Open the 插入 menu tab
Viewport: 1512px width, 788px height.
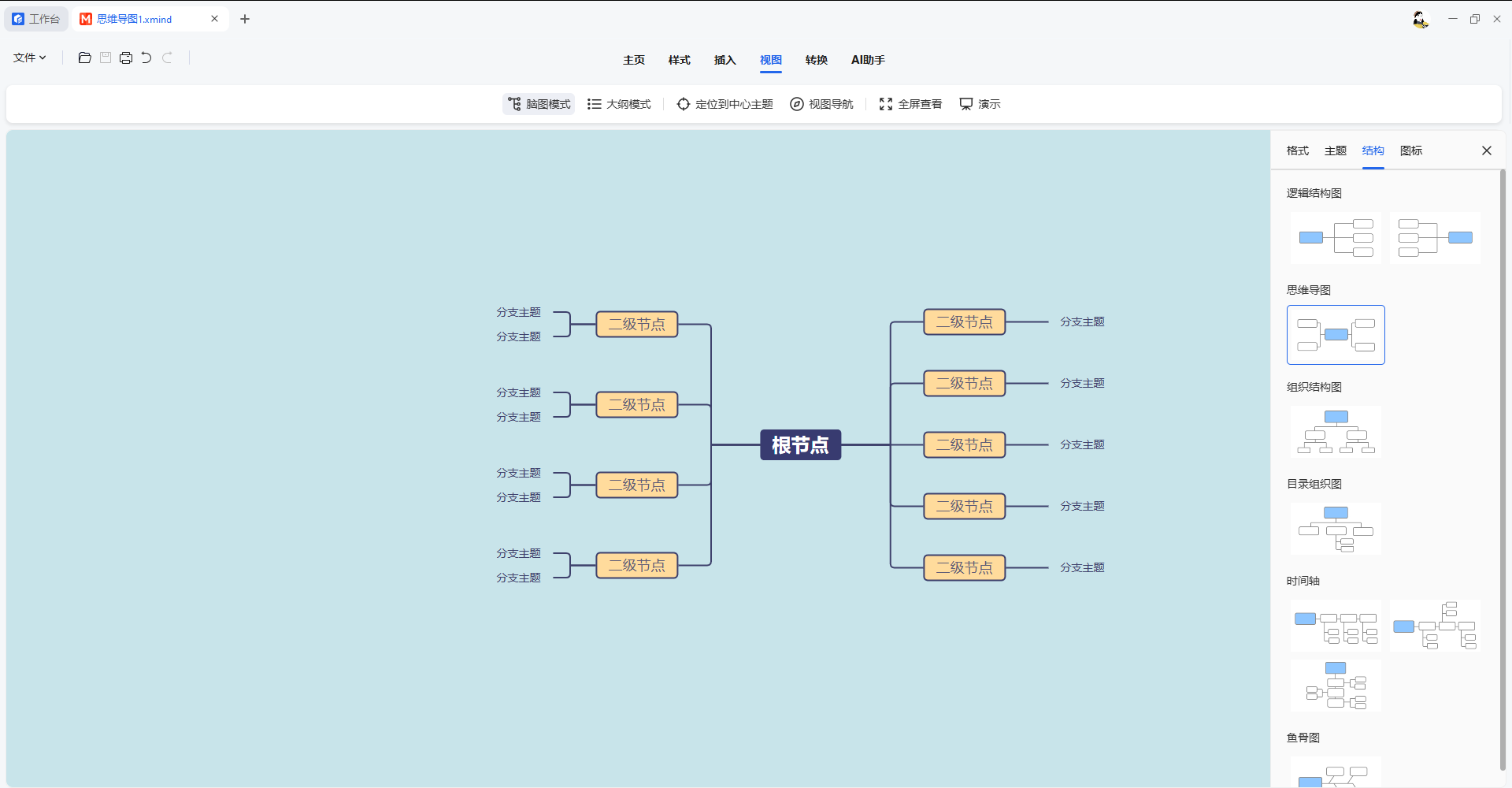(725, 60)
